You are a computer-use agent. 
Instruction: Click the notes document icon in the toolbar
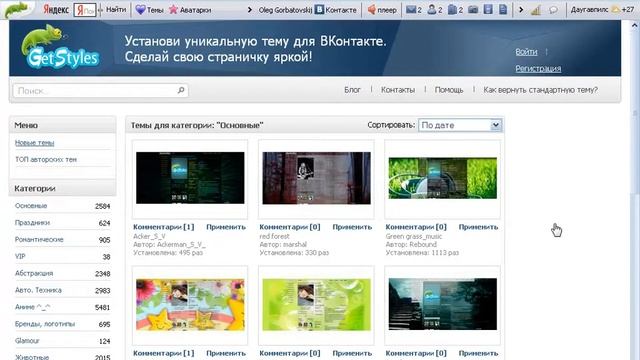(x=503, y=9)
